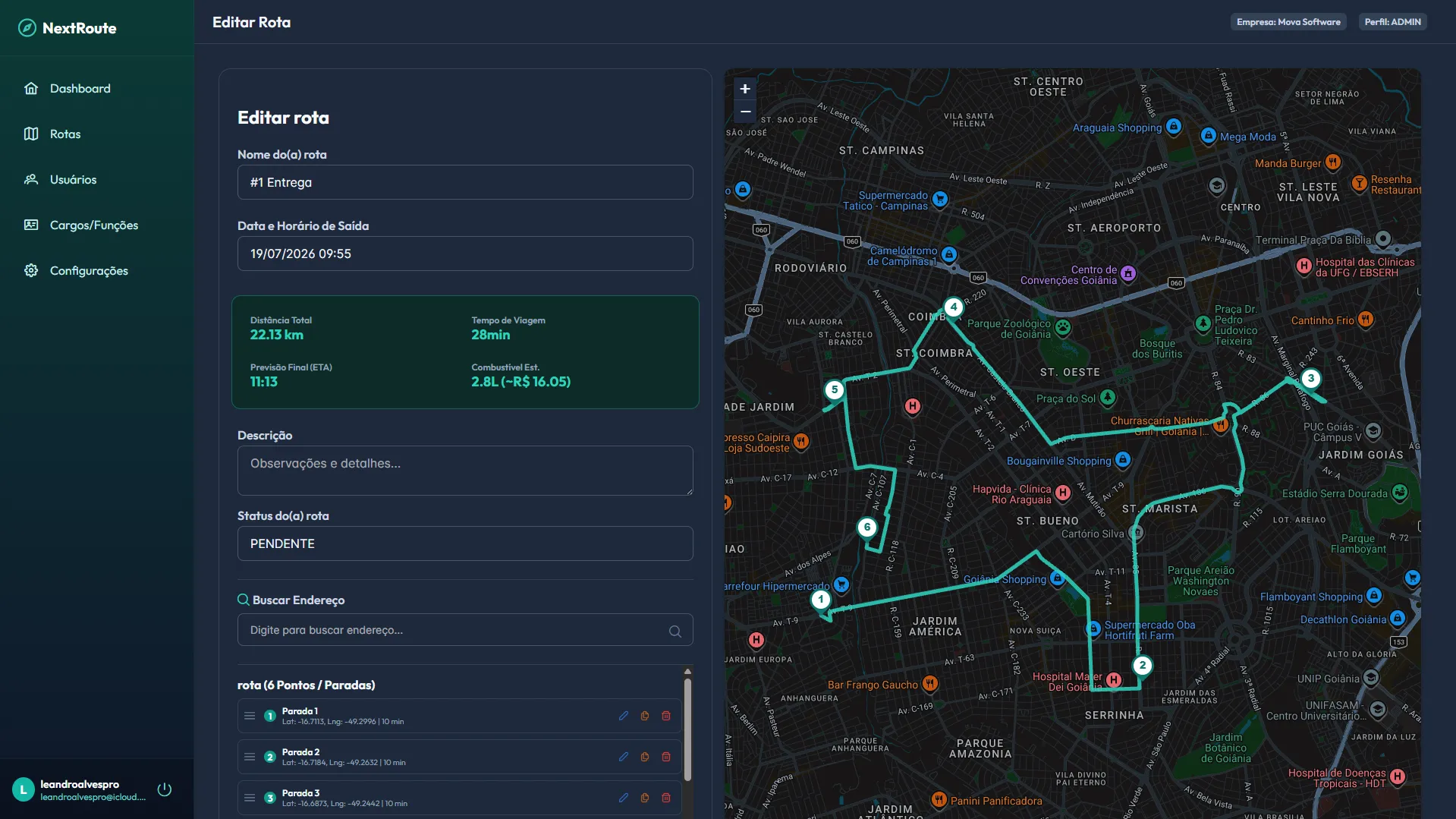Open the Data e Horário de Saída field
Viewport: 1456px width, 819px height.
(465, 254)
